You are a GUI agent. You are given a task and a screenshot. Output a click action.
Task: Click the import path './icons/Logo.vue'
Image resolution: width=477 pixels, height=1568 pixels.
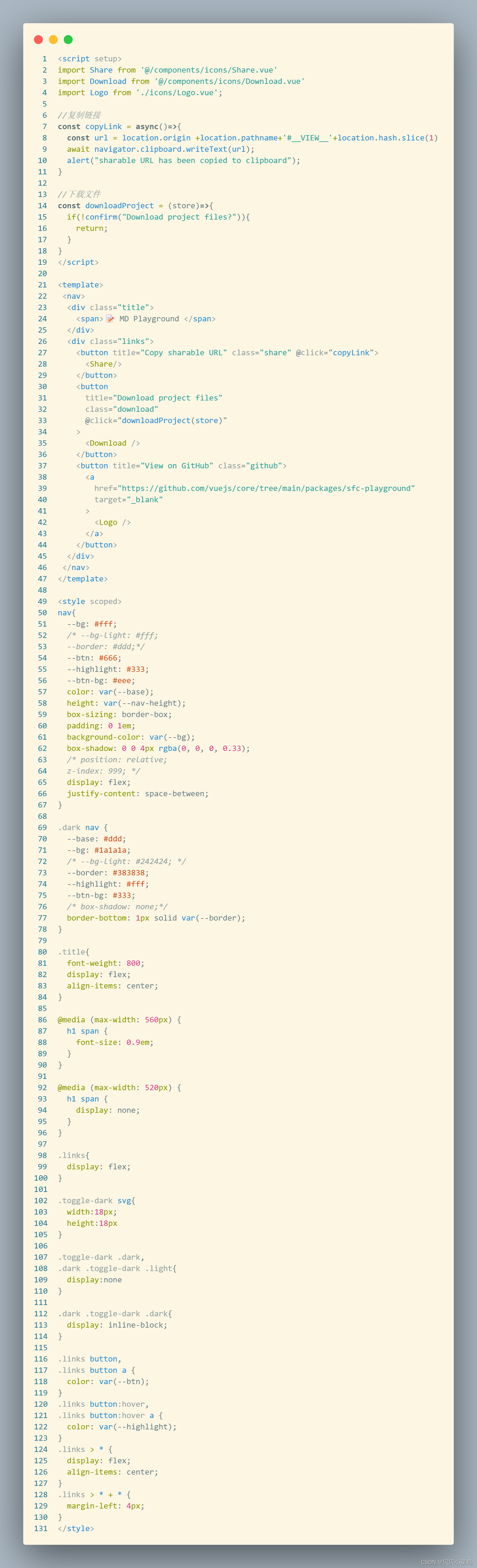[x=177, y=93]
